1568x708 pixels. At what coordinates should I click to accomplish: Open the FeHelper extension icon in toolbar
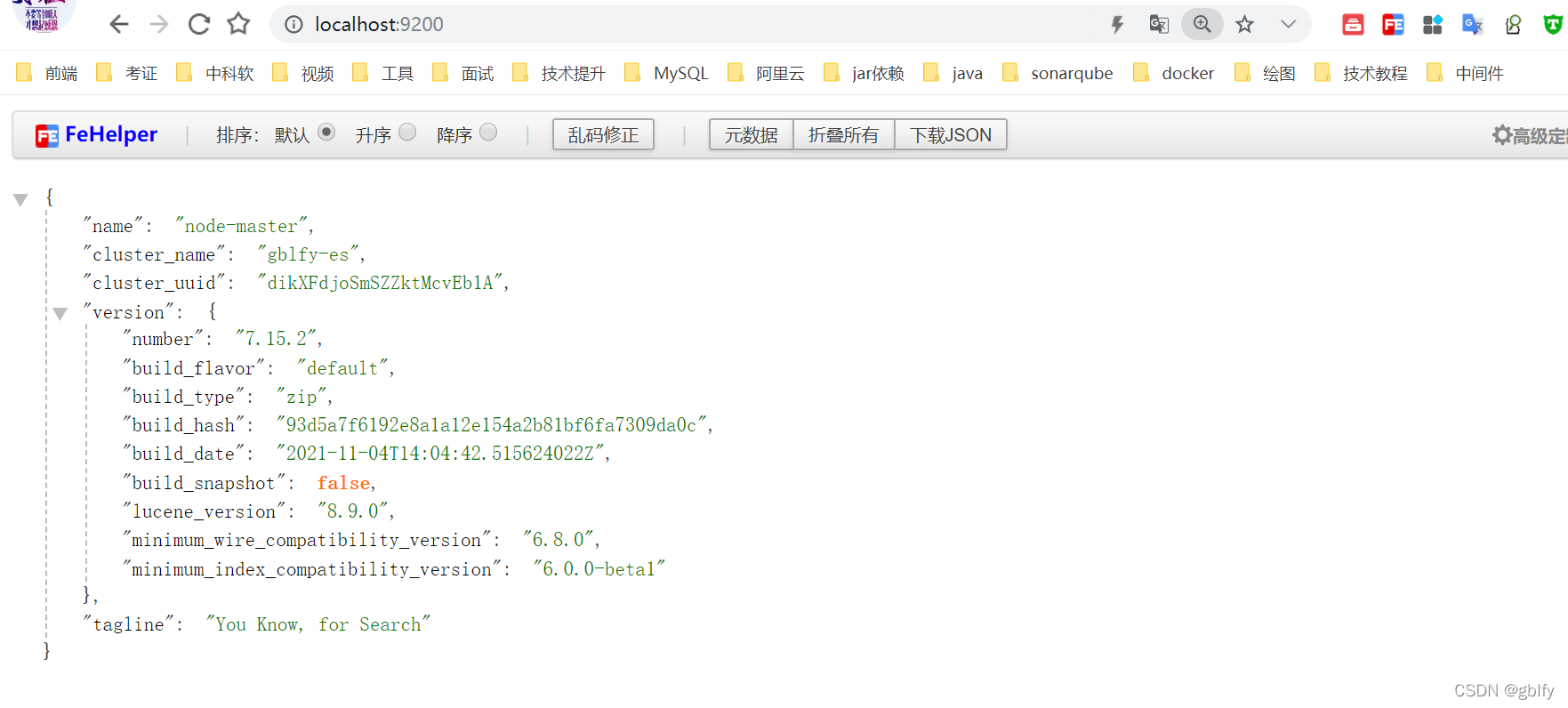coord(1393,25)
